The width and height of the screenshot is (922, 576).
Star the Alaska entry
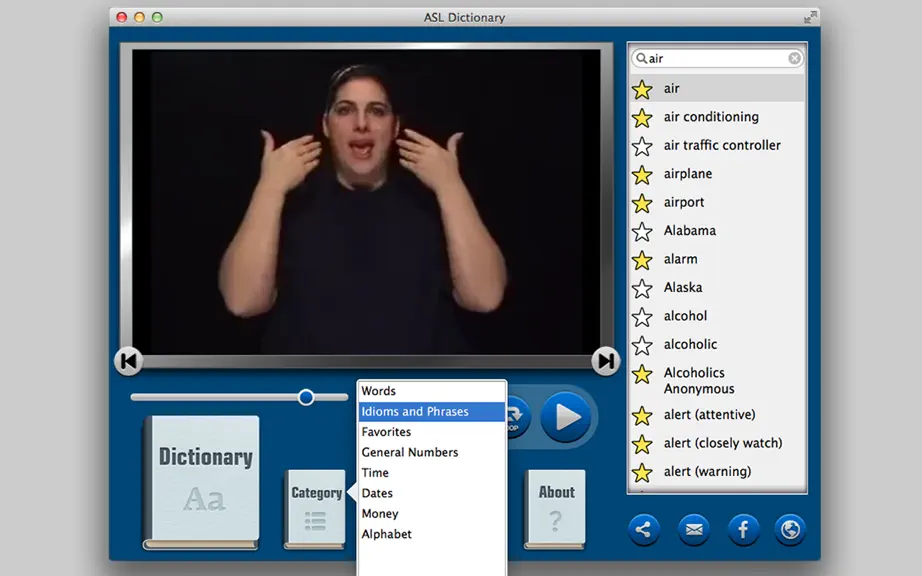coord(642,288)
